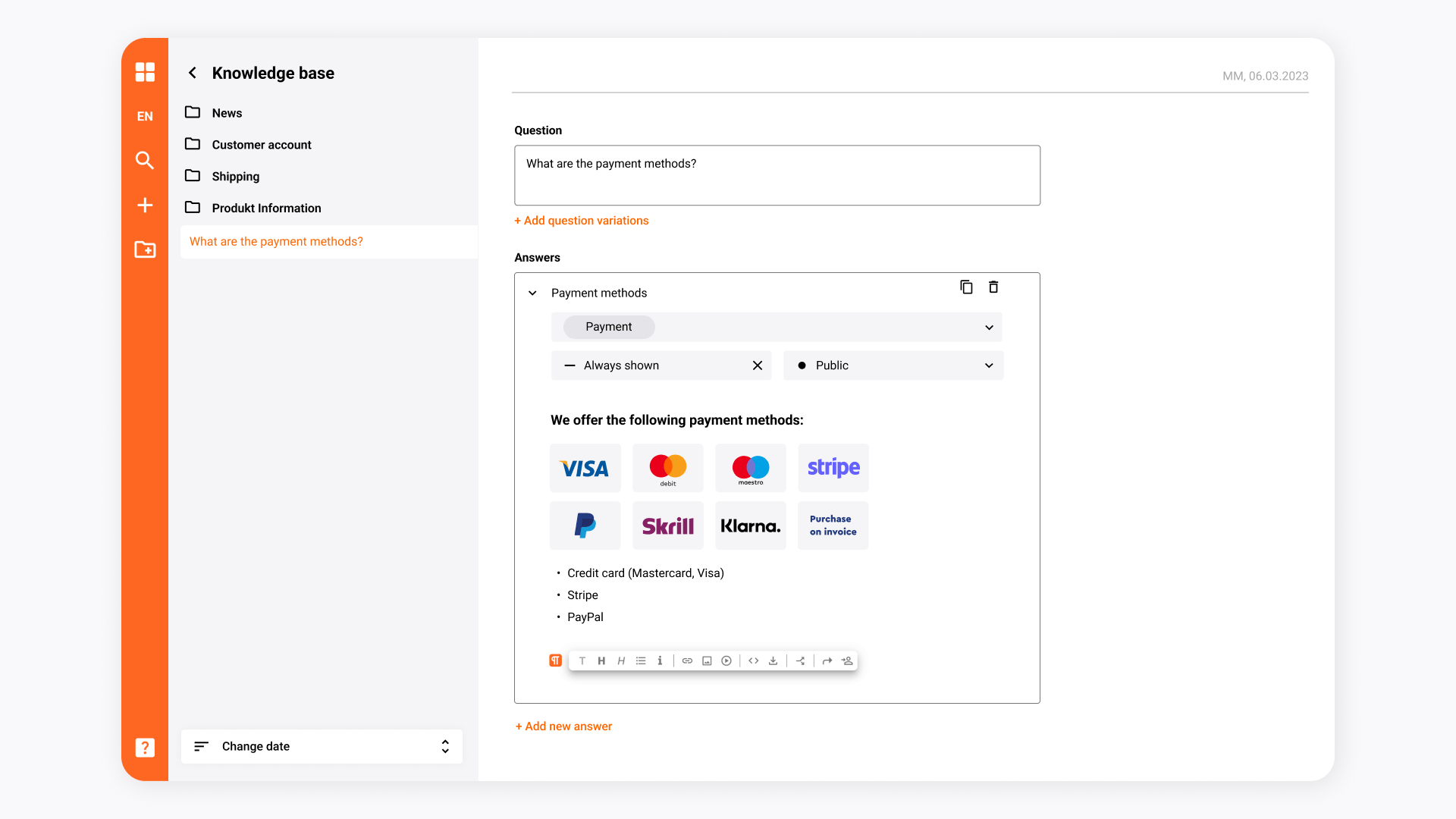
Task: Open the Always shown condition field
Action: (x=661, y=366)
